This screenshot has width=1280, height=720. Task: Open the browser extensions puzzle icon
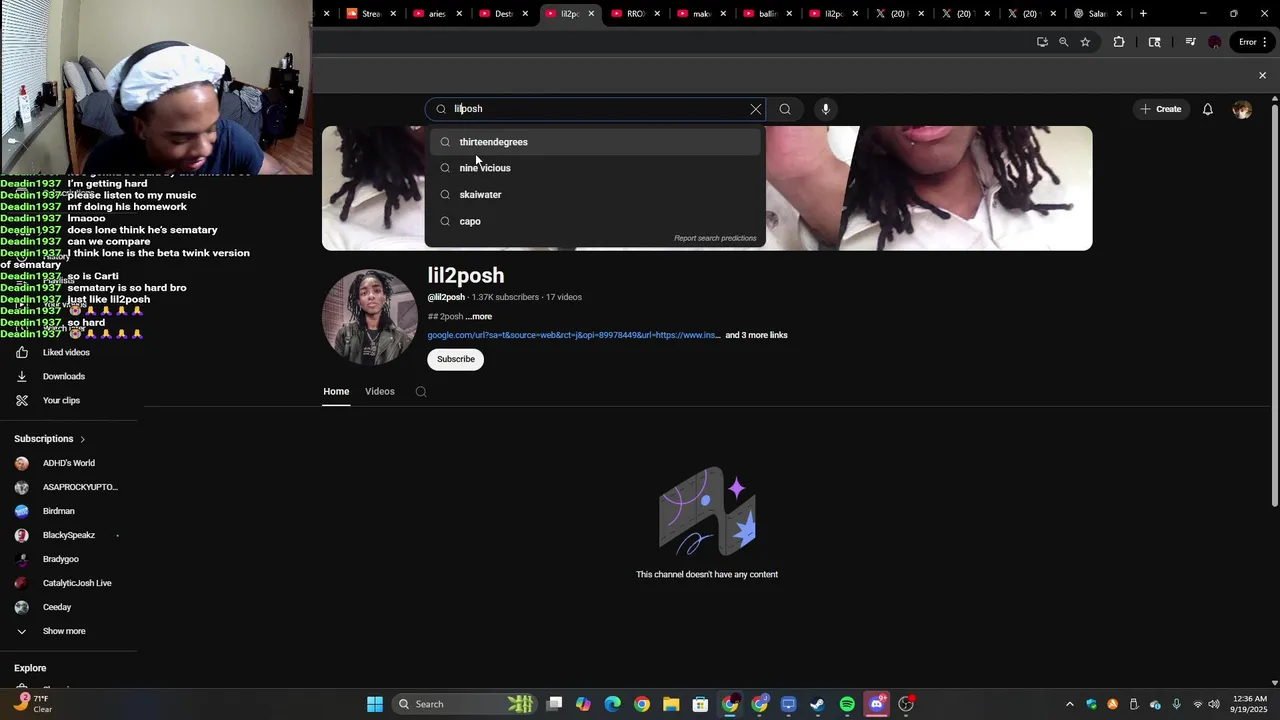tap(1119, 42)
